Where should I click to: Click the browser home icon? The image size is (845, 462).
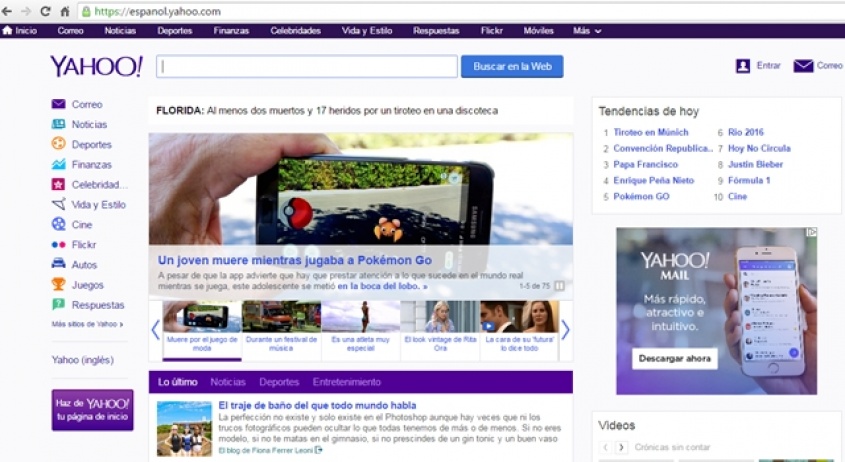click(64, 11)
